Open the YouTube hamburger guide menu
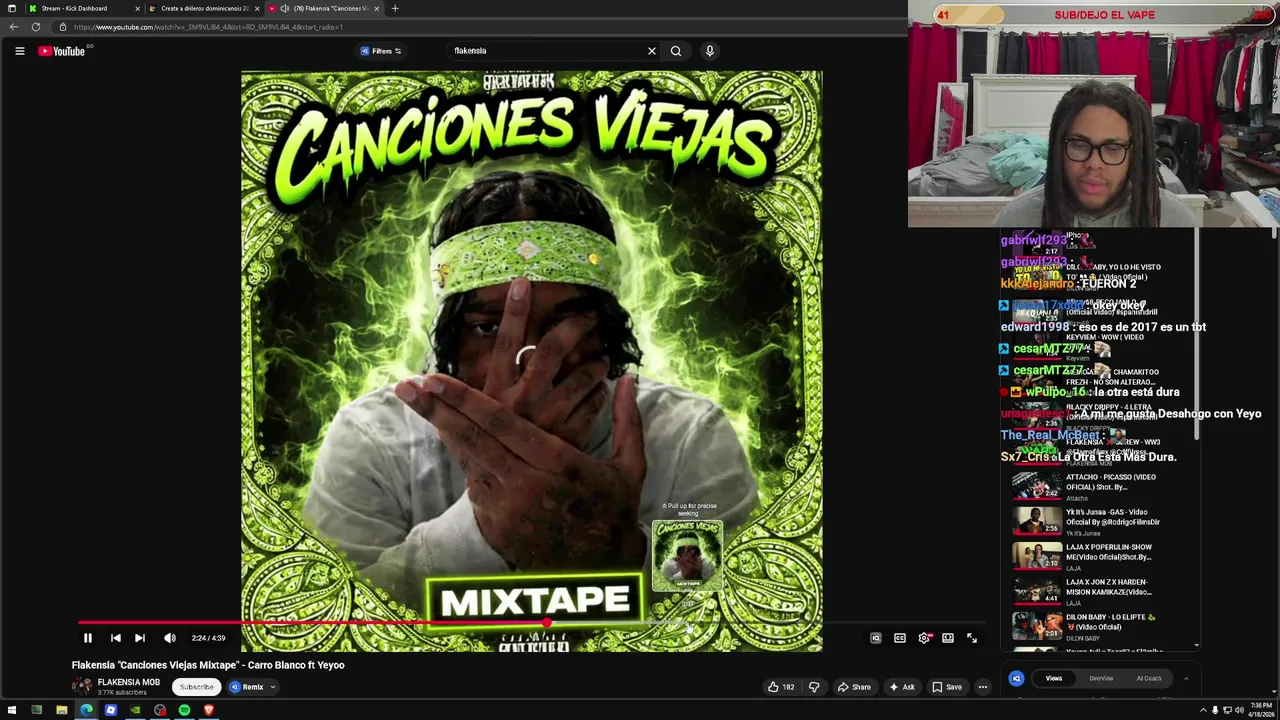1280x720 pixels. pyautogui.click(x=19, y=51)
